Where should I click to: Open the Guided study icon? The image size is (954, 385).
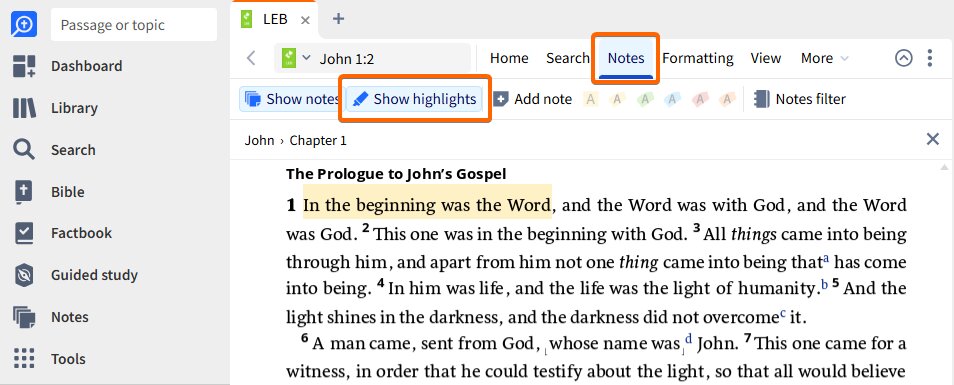(24, 275)
